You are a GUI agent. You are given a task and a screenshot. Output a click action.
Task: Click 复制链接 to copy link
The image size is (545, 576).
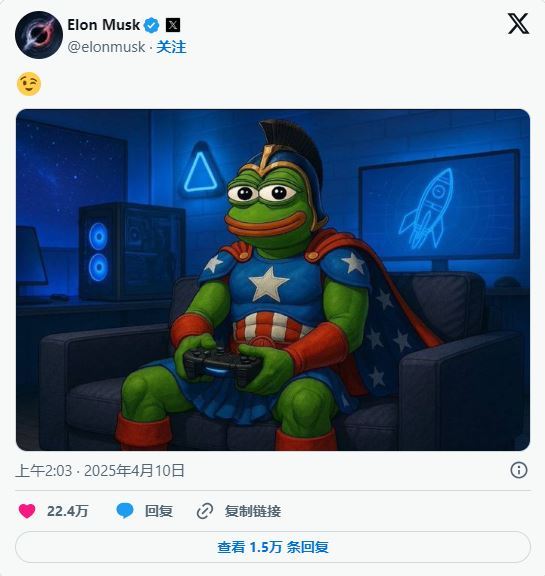(x=253, y=511)
